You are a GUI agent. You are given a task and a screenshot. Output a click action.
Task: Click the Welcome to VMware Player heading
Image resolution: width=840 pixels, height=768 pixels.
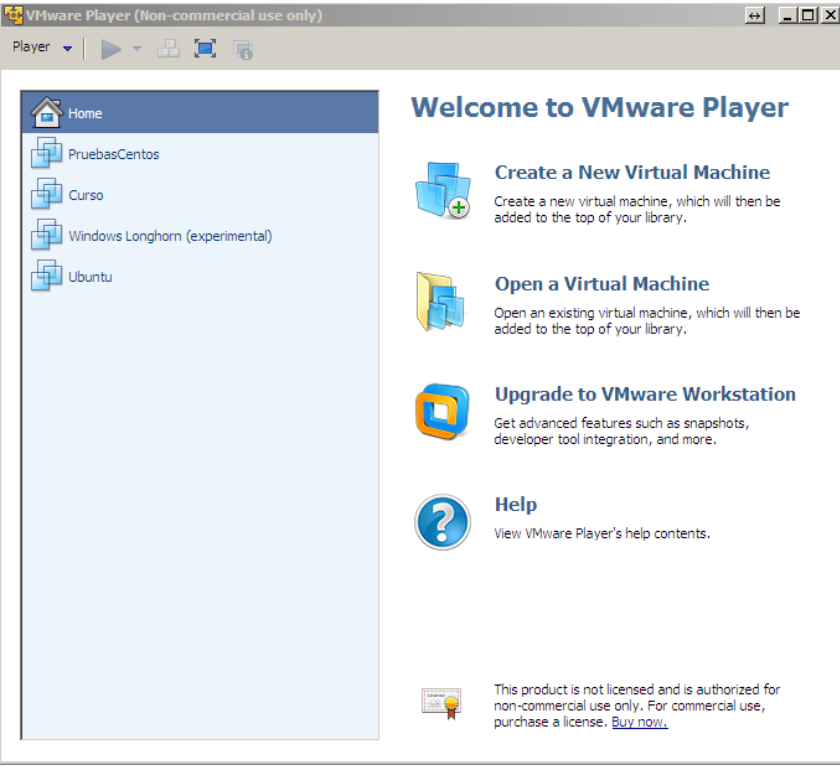pos(600,107)
